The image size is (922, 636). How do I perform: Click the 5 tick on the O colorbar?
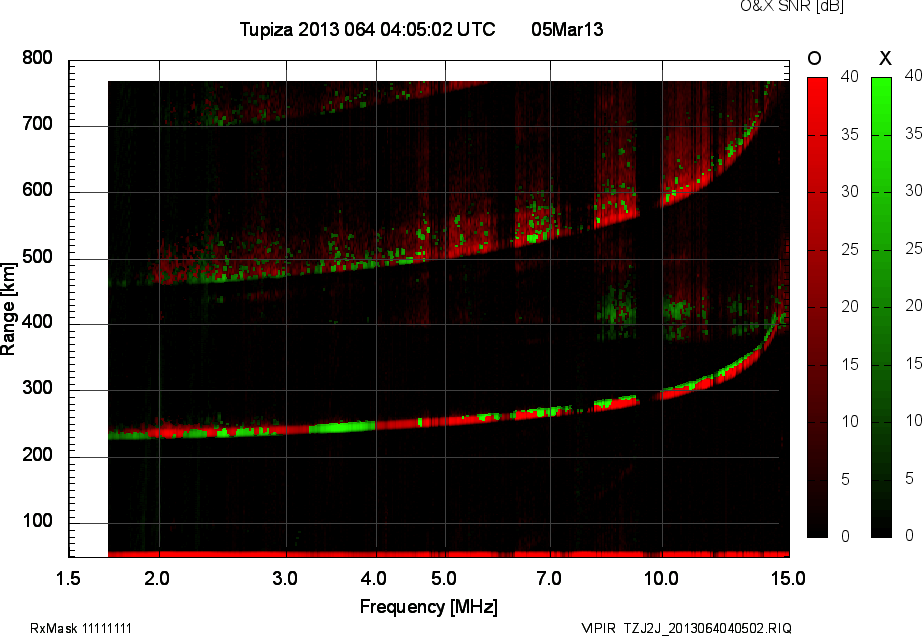tap(846, 480)
